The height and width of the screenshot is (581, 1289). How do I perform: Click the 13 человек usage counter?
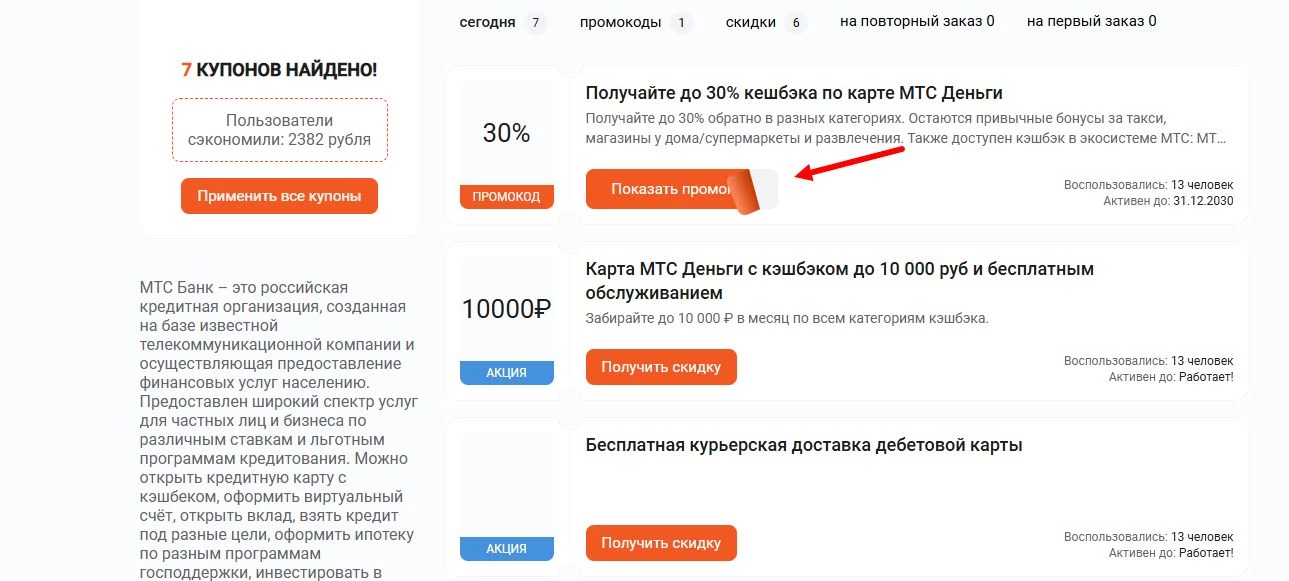(1202, 184)
